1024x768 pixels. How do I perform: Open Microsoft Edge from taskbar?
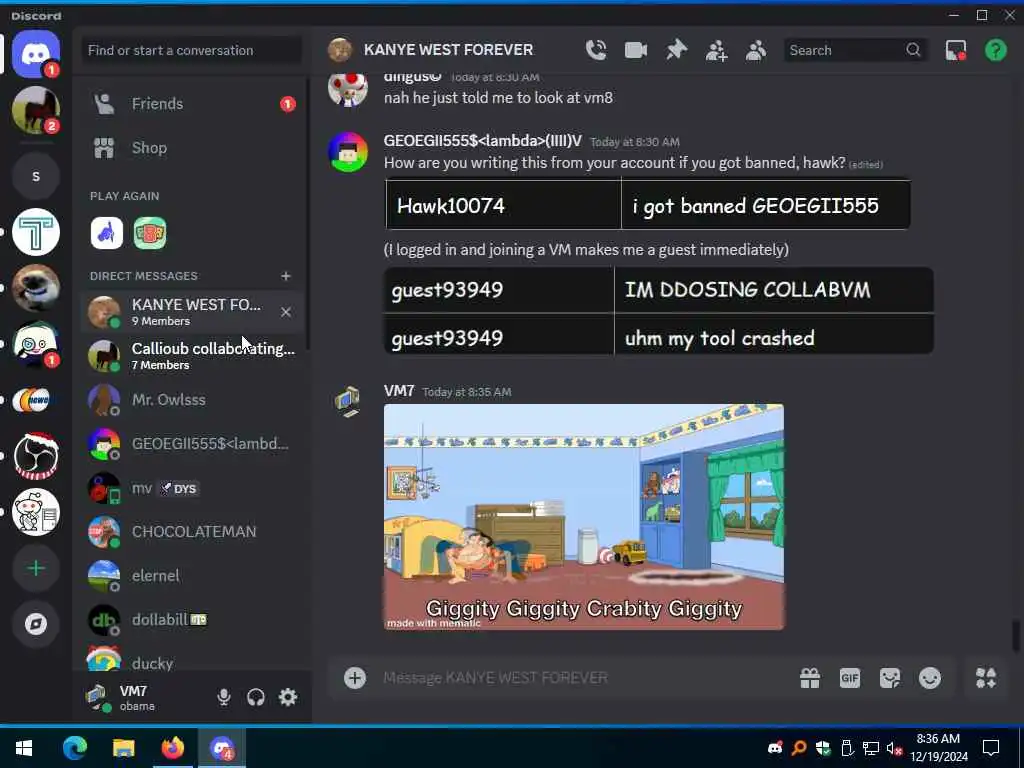coord(74,748)
